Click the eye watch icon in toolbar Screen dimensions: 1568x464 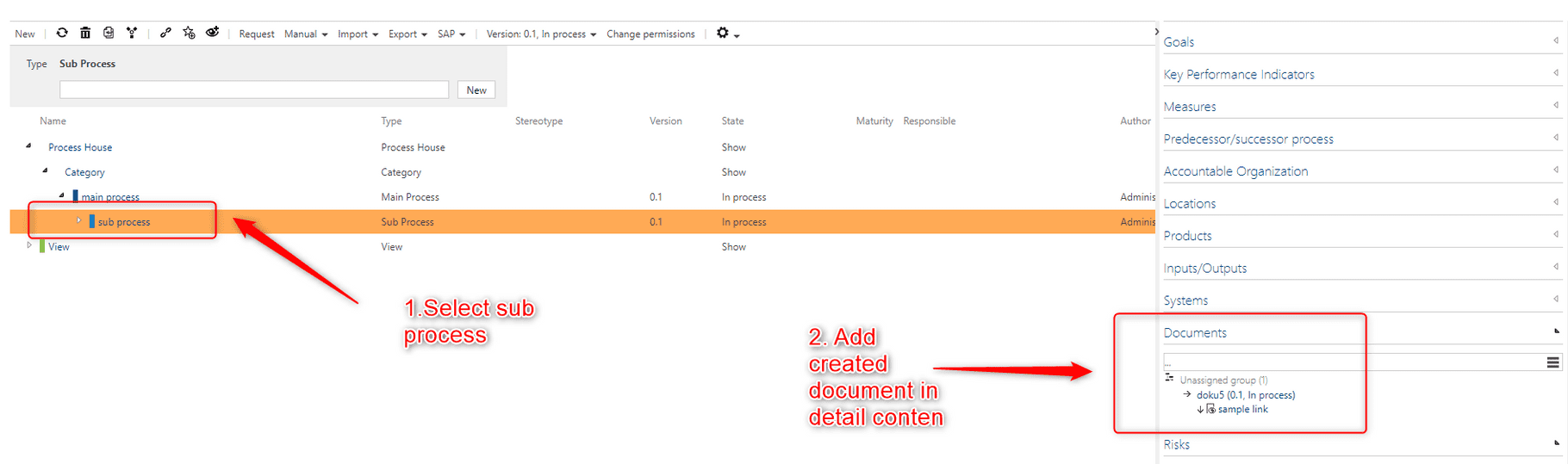(x=212, y=33)
